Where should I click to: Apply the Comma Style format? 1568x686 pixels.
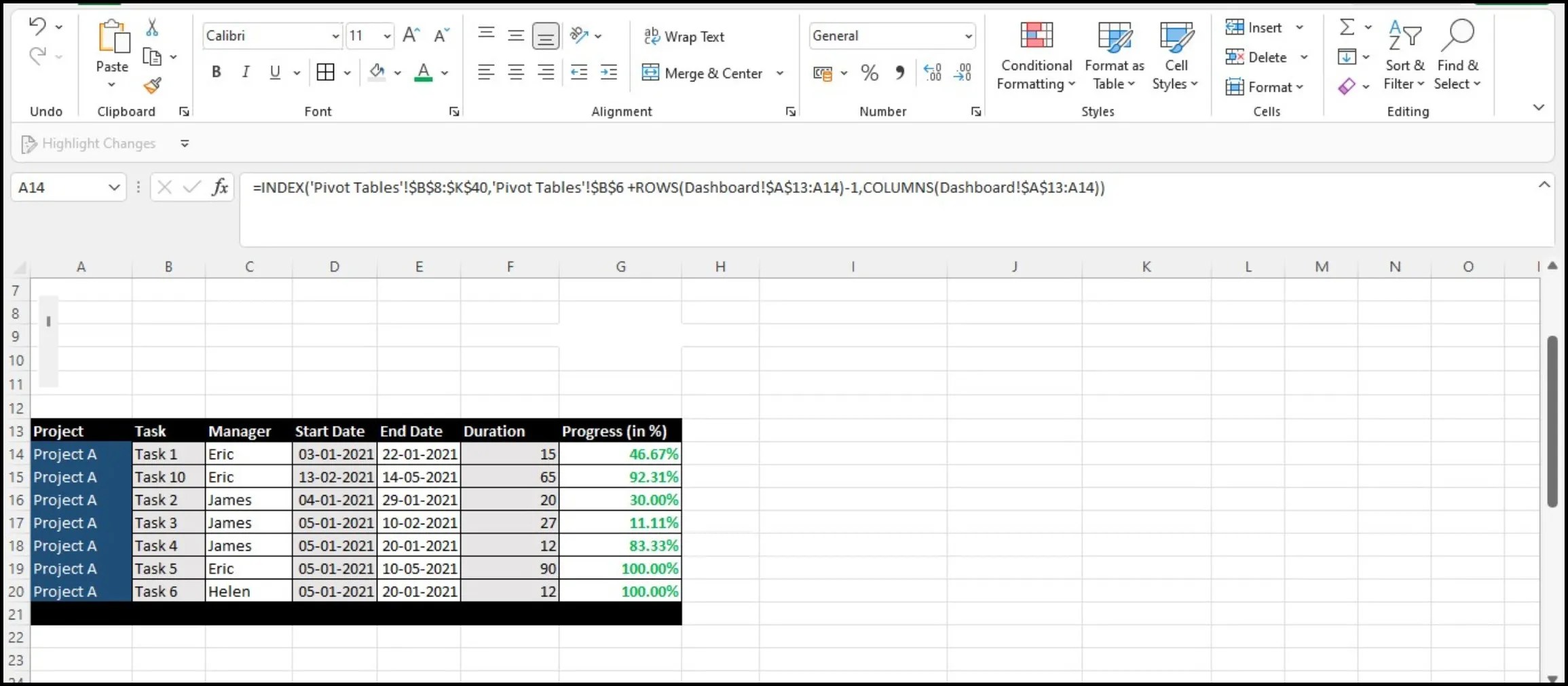point(901,72)
